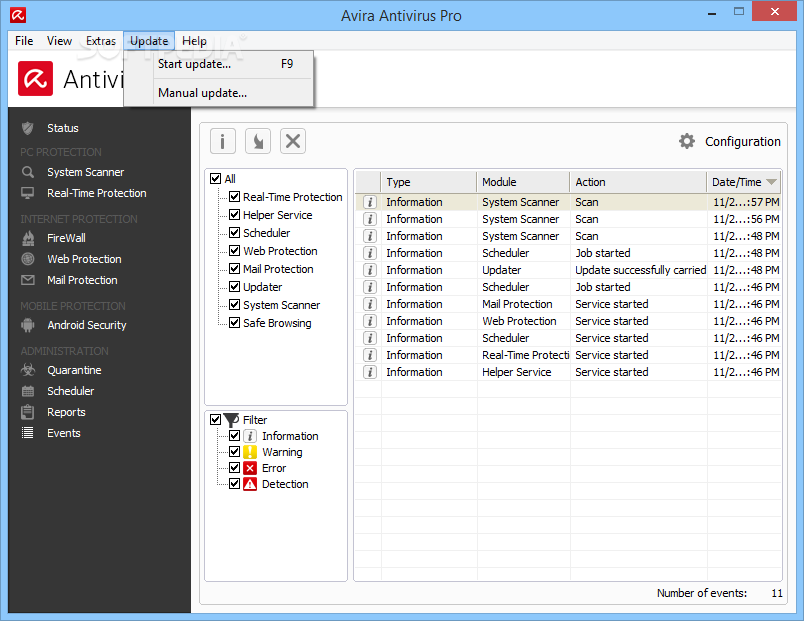Viewport: 804px width, 621px height.
Task: Click the Quarantine biohazard icon
Action: coord(28,370)
